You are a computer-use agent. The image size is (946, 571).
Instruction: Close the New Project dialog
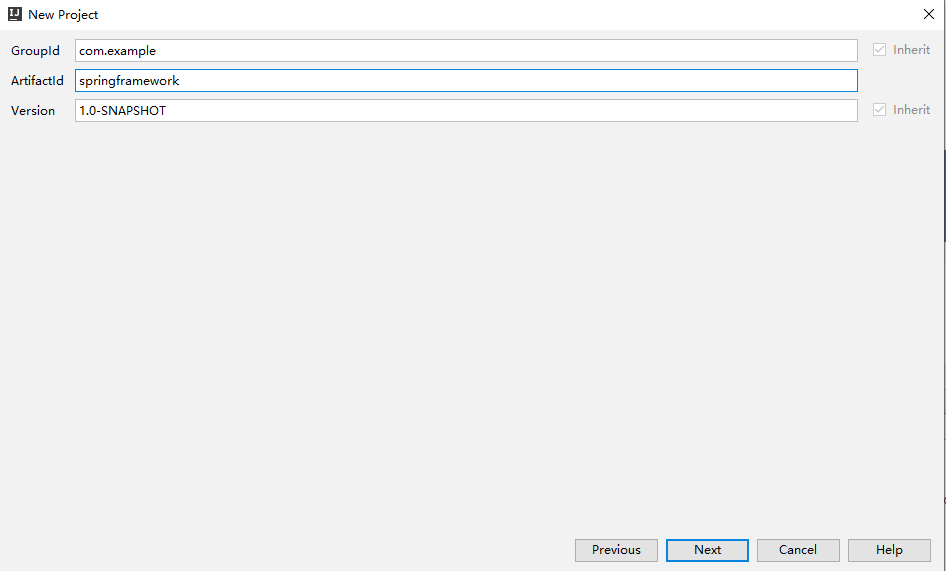coord(928,15)
